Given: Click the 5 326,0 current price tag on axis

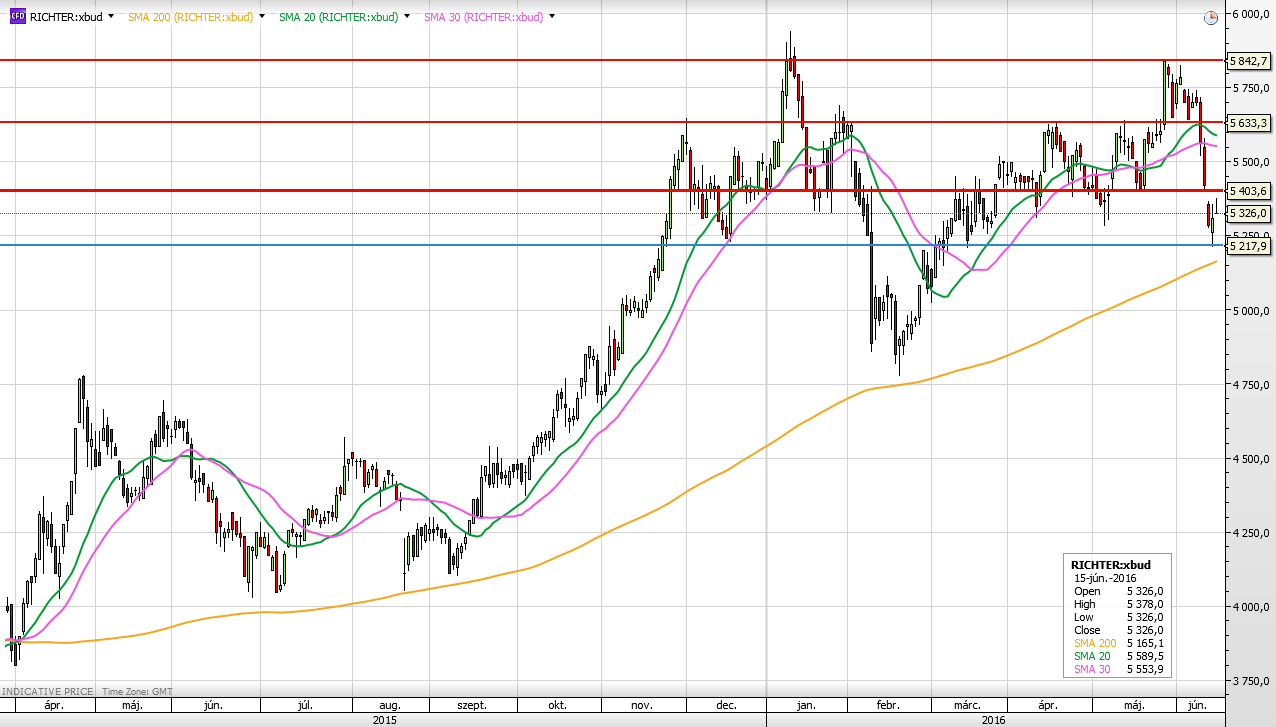Looking at the screenshot, I should point(1248,214).
